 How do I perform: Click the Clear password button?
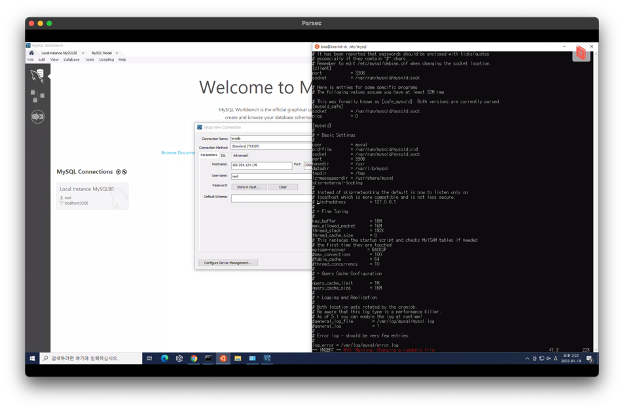pos(283,187)
